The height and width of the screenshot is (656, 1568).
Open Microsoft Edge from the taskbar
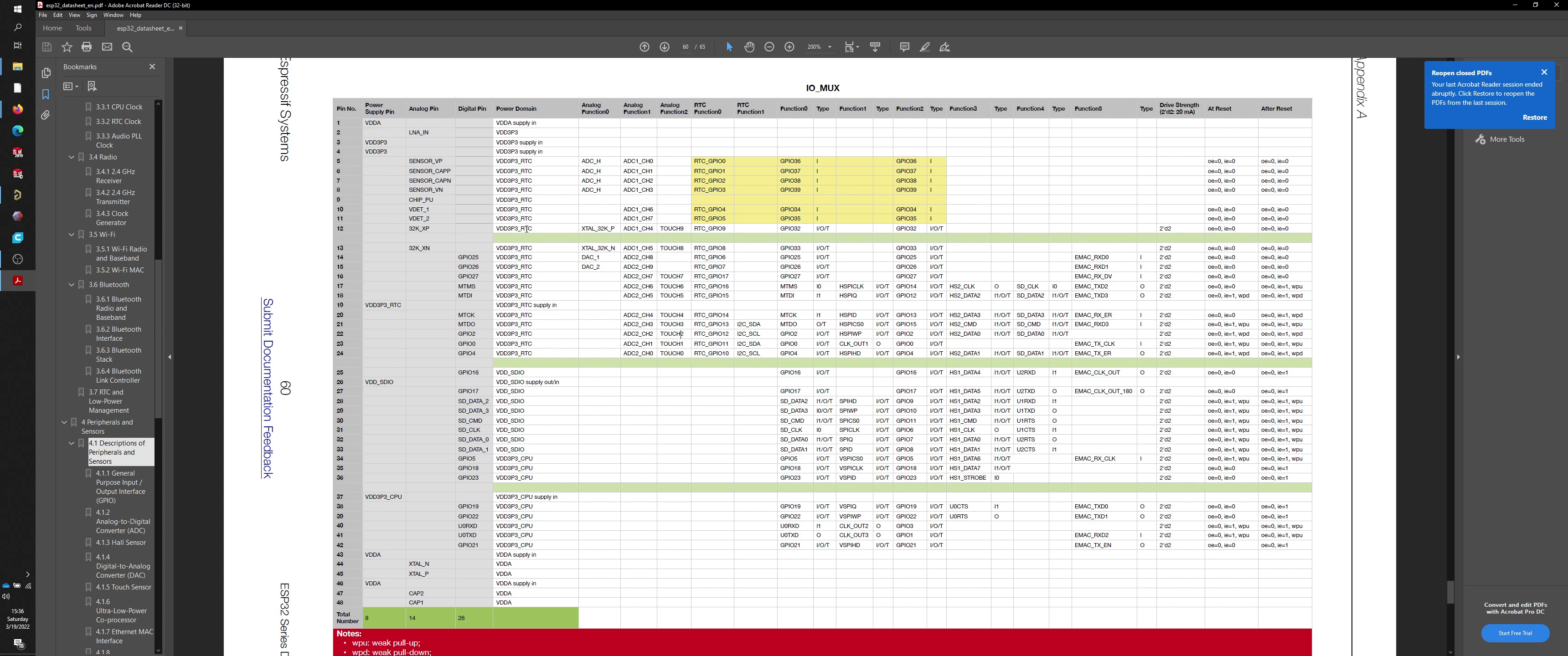(18, 130)
